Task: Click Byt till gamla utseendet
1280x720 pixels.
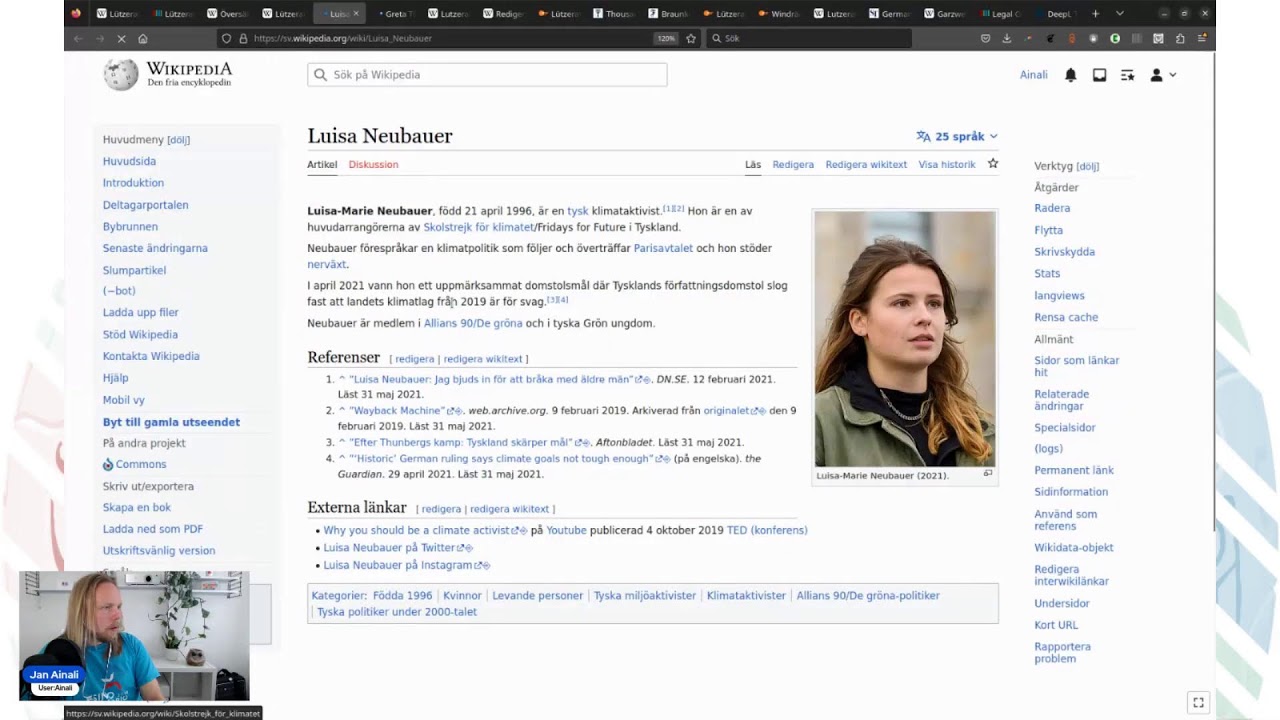Action: [171, 422]
